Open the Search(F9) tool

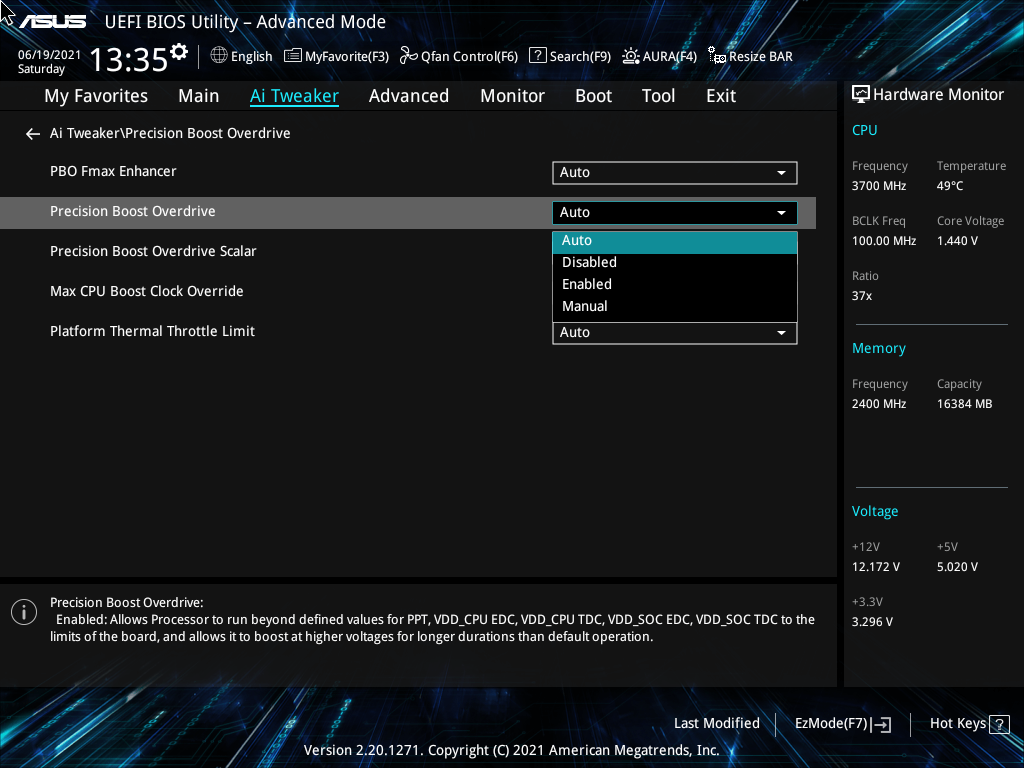[569, 56]
